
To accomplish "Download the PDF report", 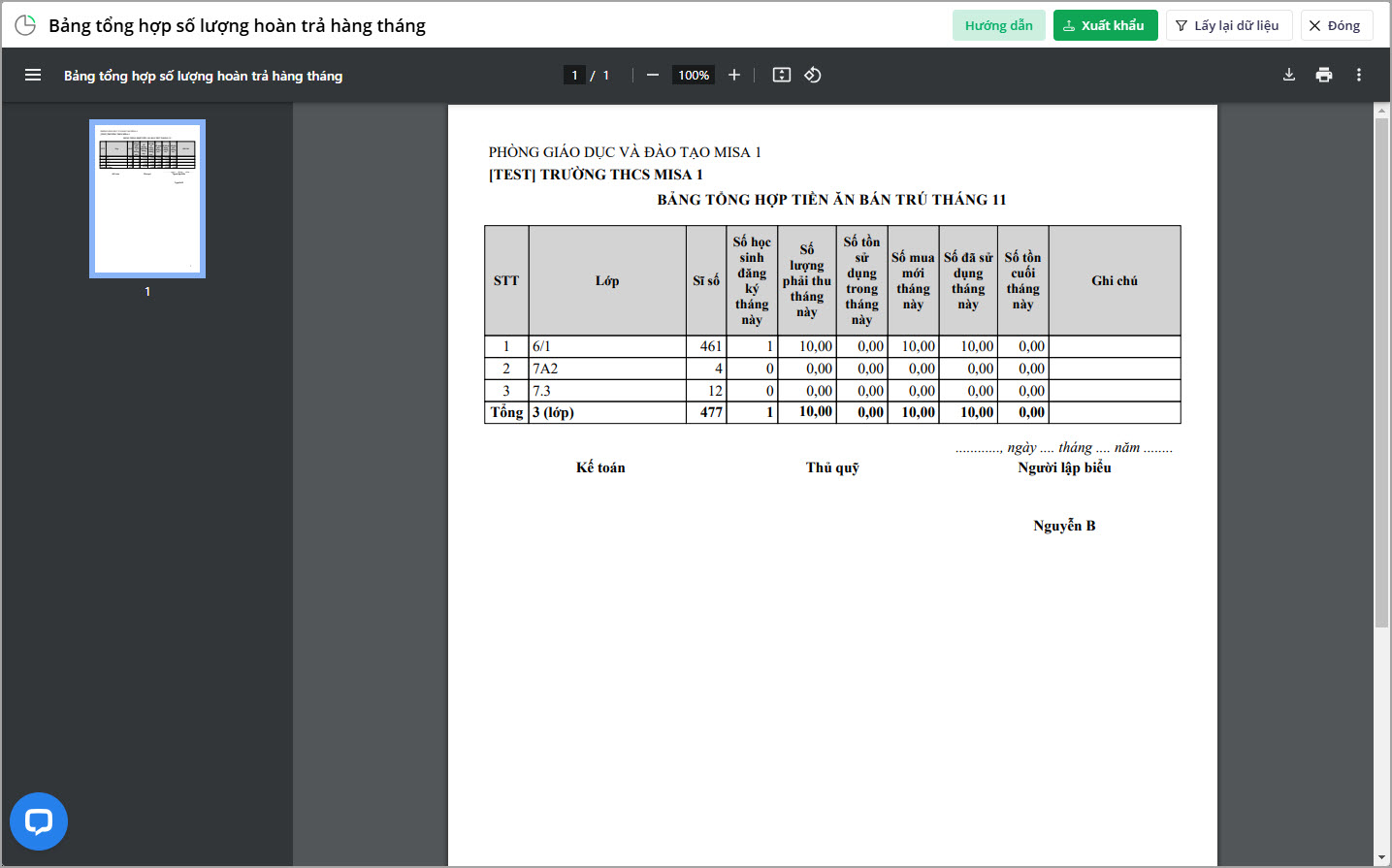I will [1289, 75].
